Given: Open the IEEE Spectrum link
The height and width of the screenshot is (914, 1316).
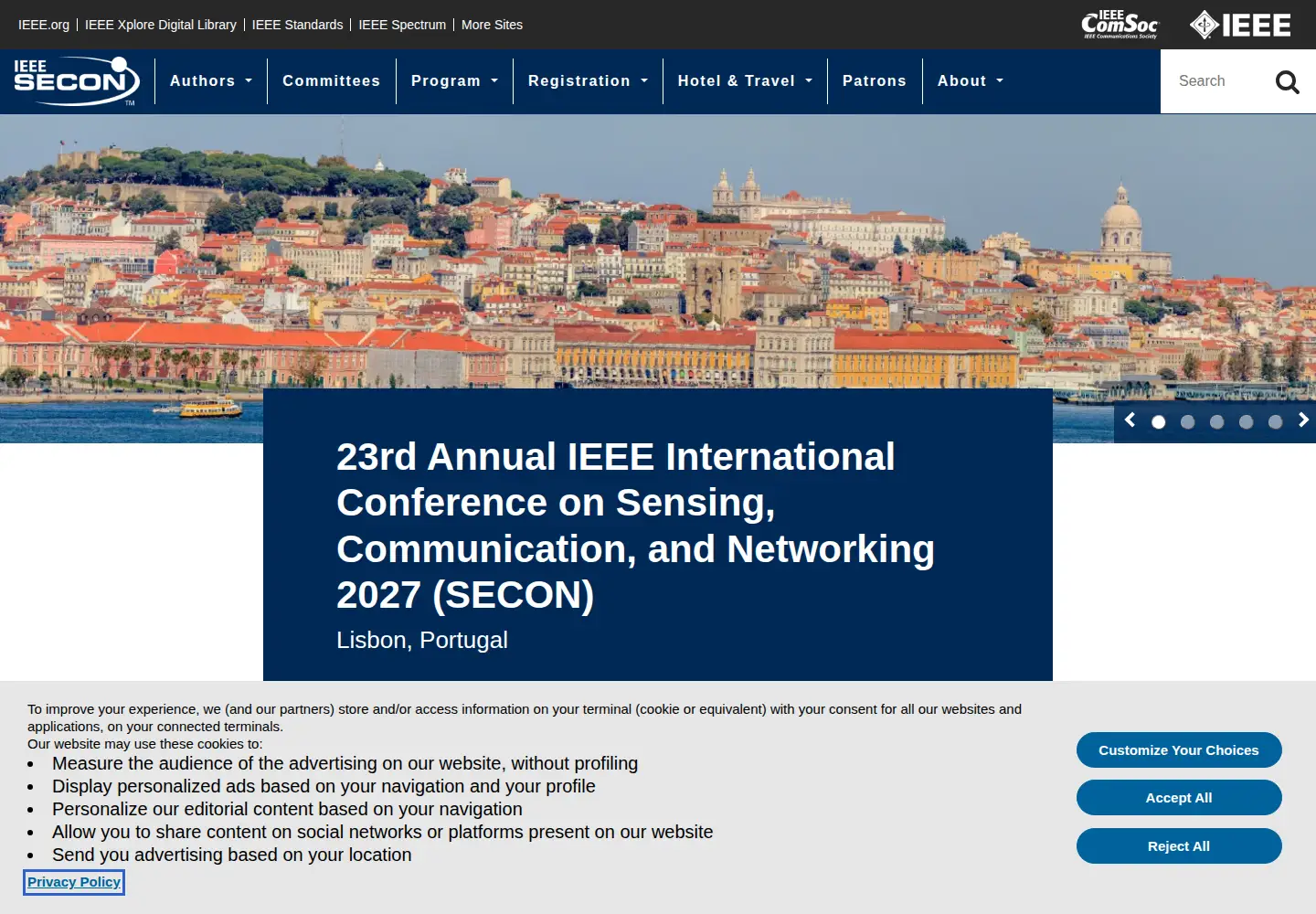Looking at the screenshot, I should [402, 25].
